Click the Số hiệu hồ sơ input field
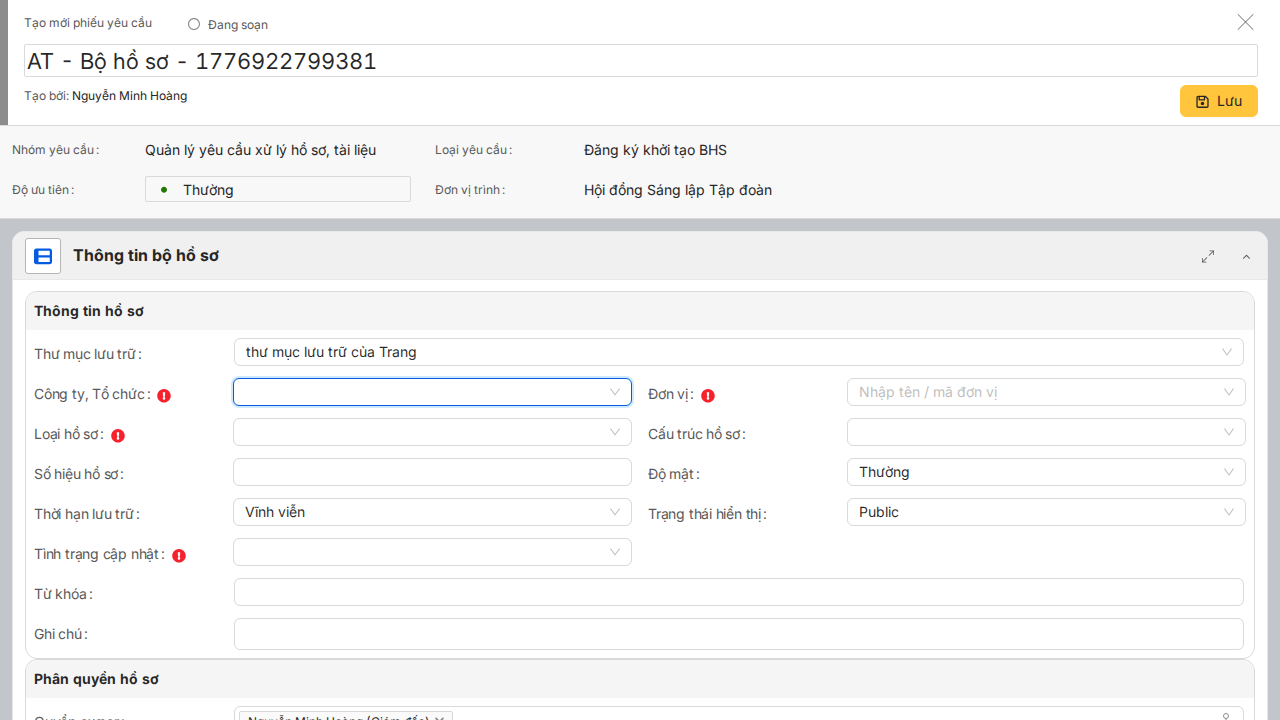This screenshot has width=1280, height=720. [x=432, y=472]
